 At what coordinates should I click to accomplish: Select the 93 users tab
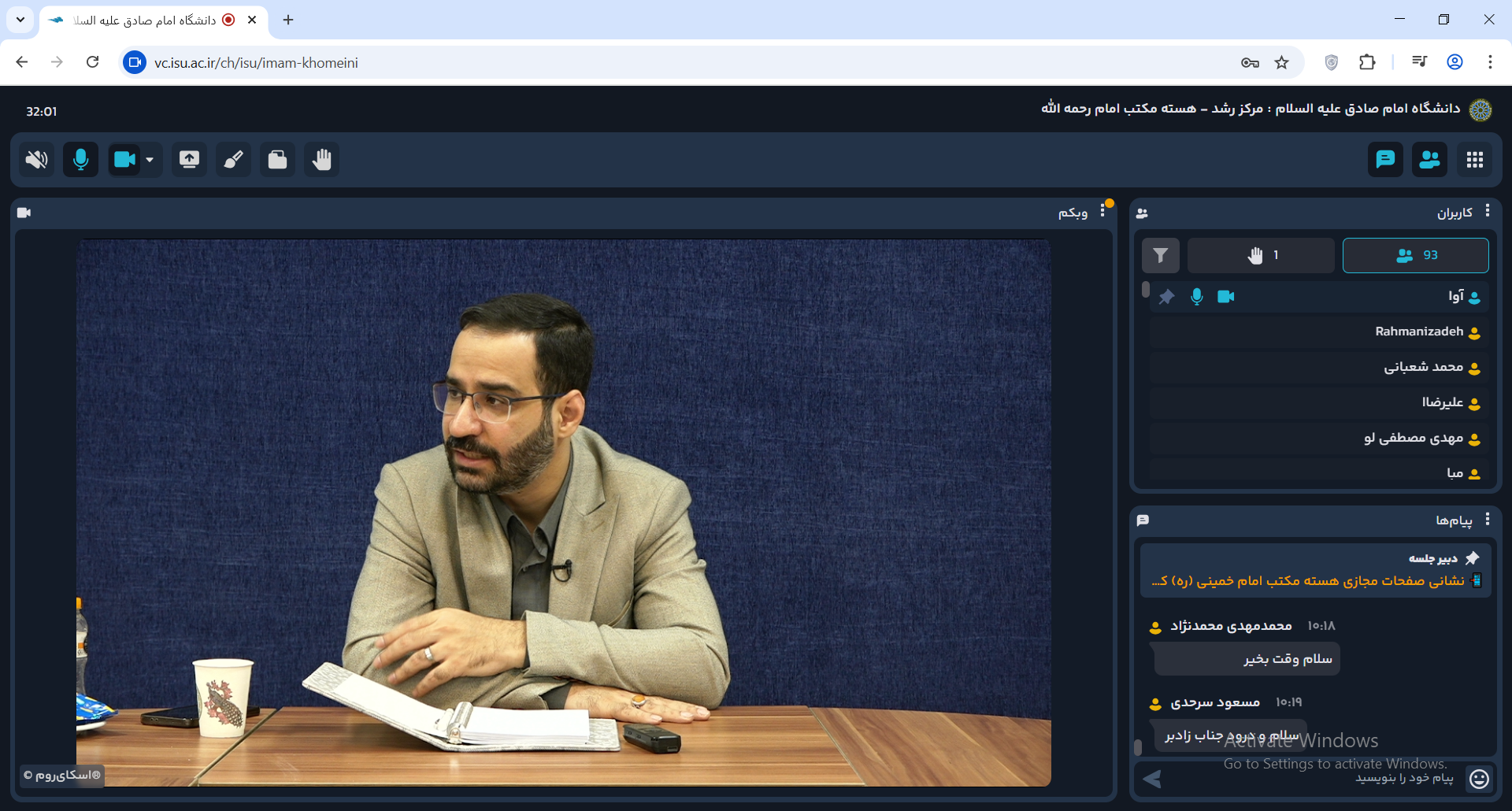click(x=1415, y=255)
